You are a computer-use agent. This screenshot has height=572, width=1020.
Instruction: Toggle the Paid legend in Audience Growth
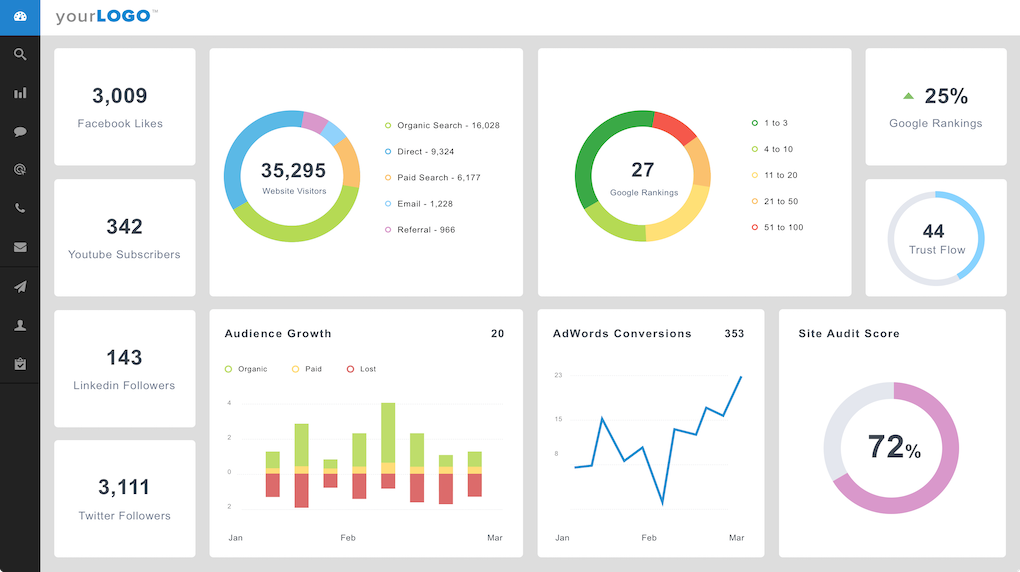point(307,369)
